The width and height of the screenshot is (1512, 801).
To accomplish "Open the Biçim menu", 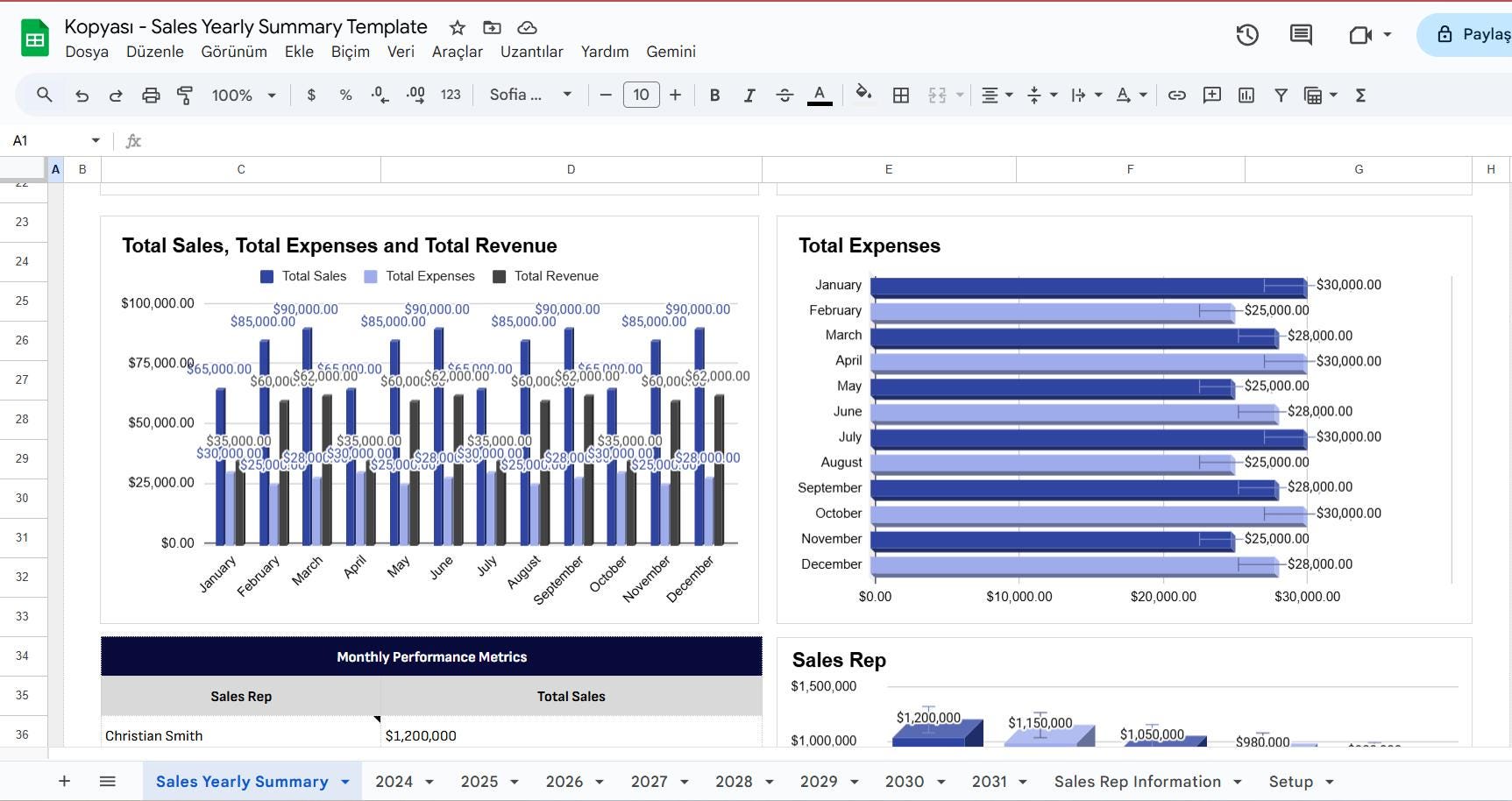I will [351, 52].
